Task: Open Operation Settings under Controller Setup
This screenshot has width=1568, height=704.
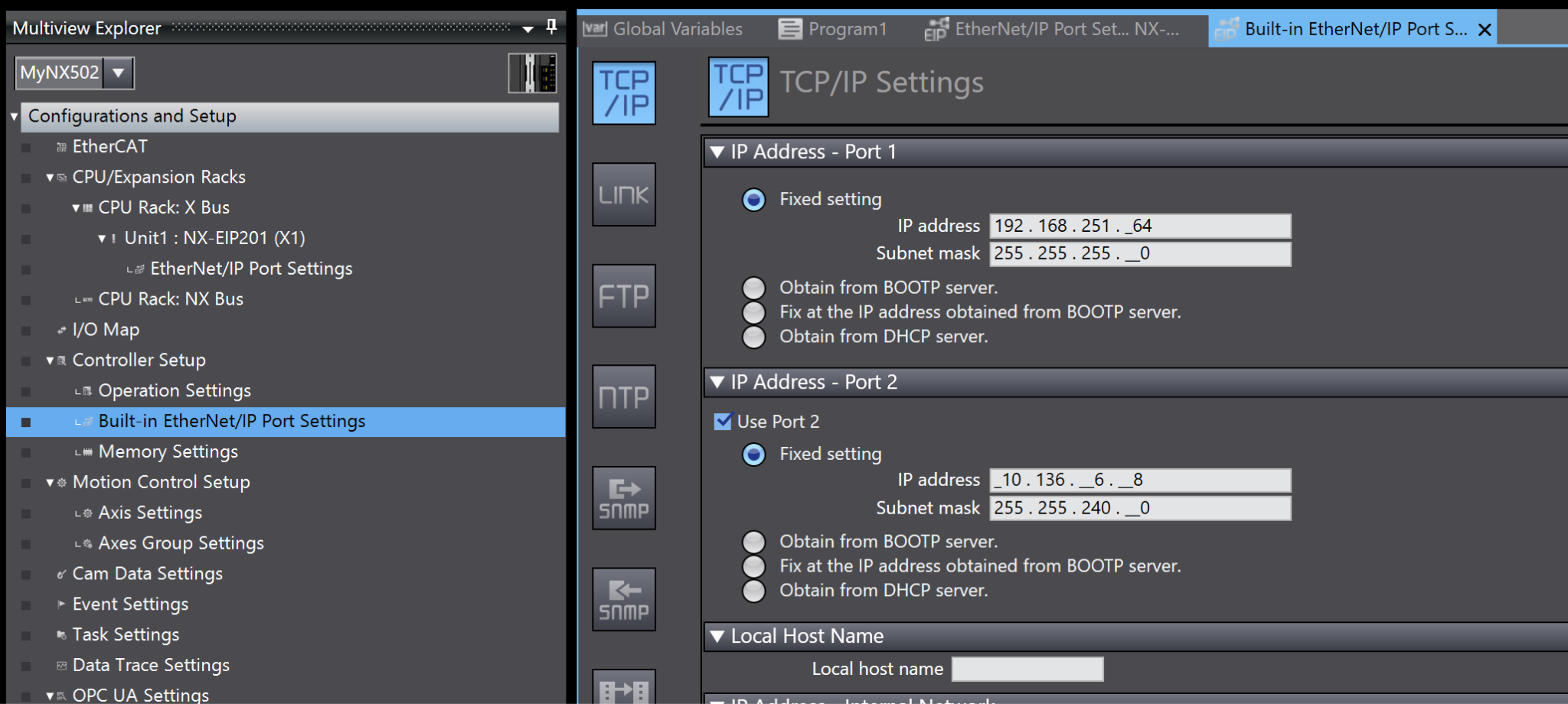Action: [175, 391]
